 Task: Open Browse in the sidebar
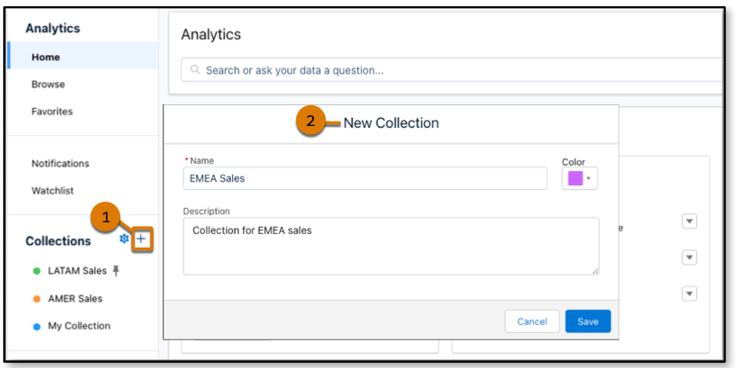[x=48, y=84]
